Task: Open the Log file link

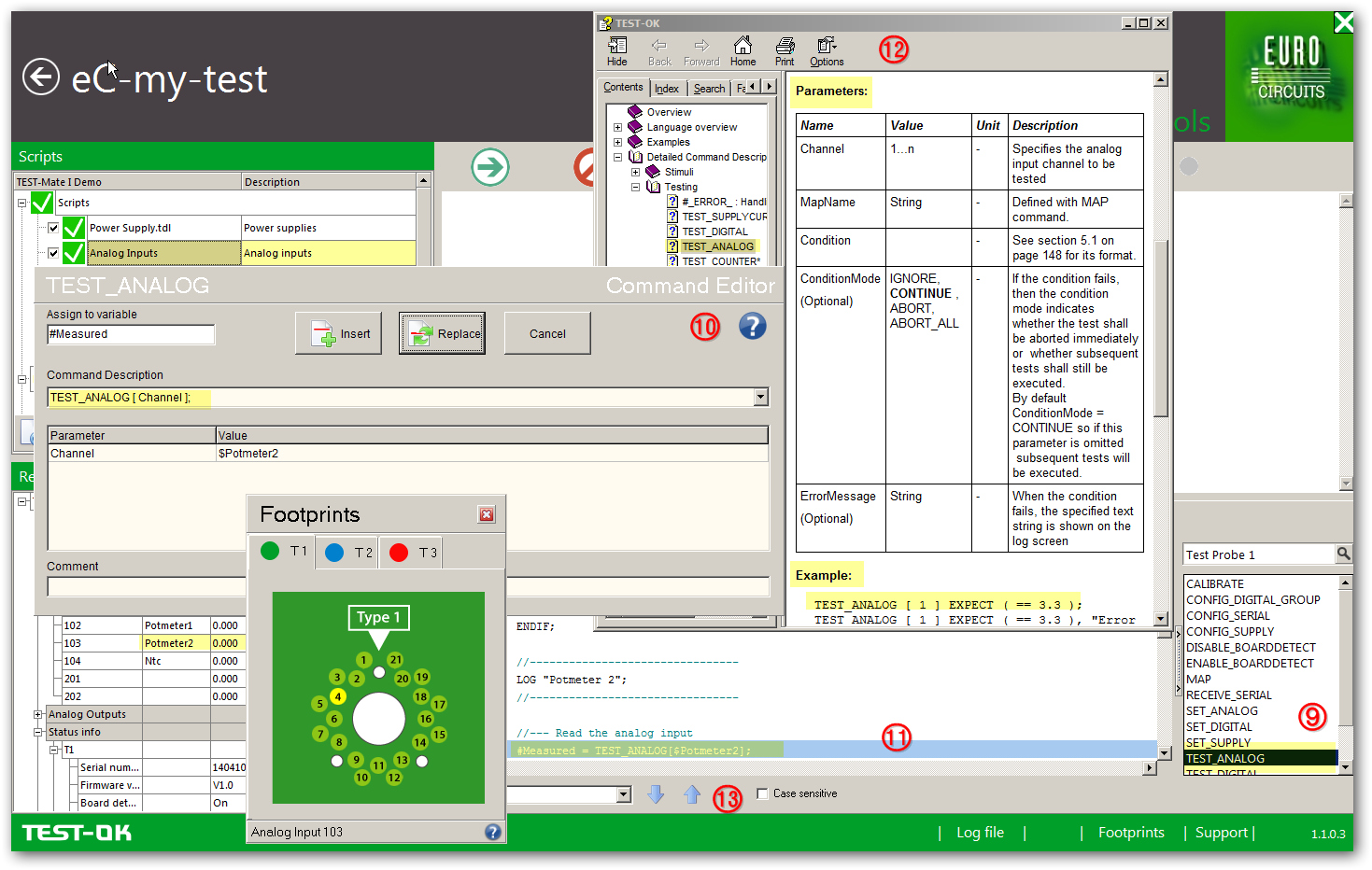Action: point(980,833)
